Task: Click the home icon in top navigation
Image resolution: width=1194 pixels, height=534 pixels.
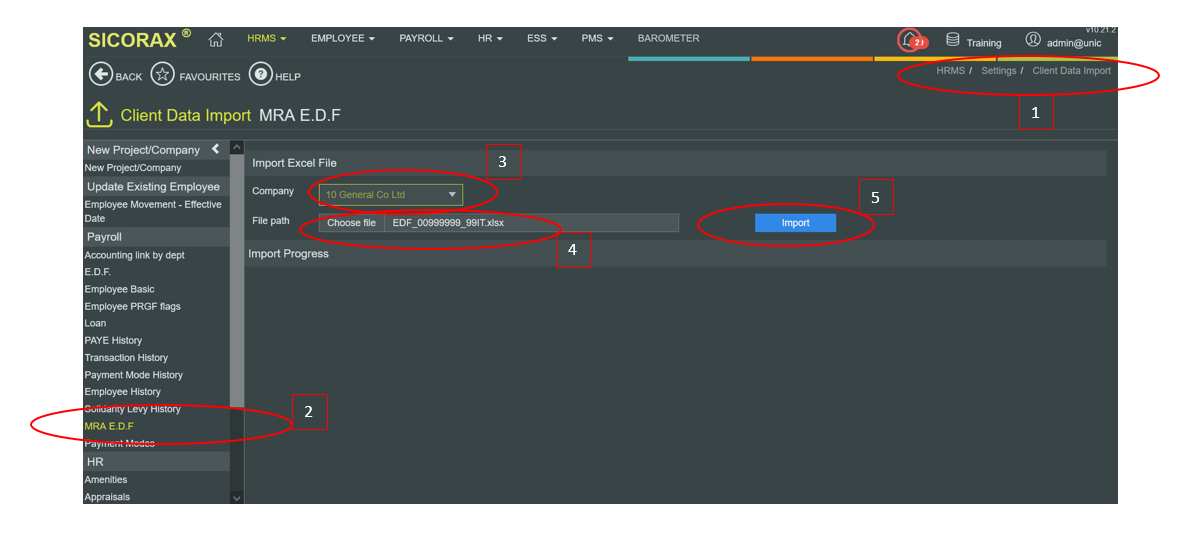Action: tap(215, 40)
